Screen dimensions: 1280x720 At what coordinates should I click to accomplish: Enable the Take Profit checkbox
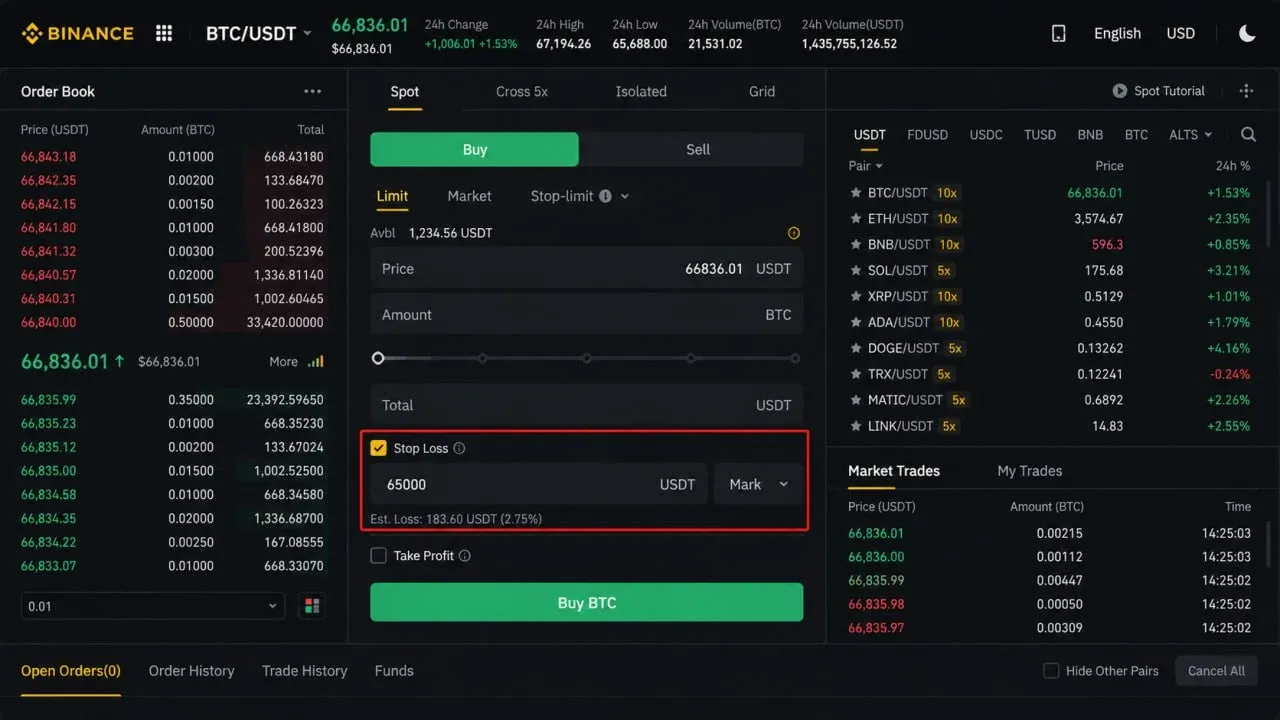pos(378,555)
